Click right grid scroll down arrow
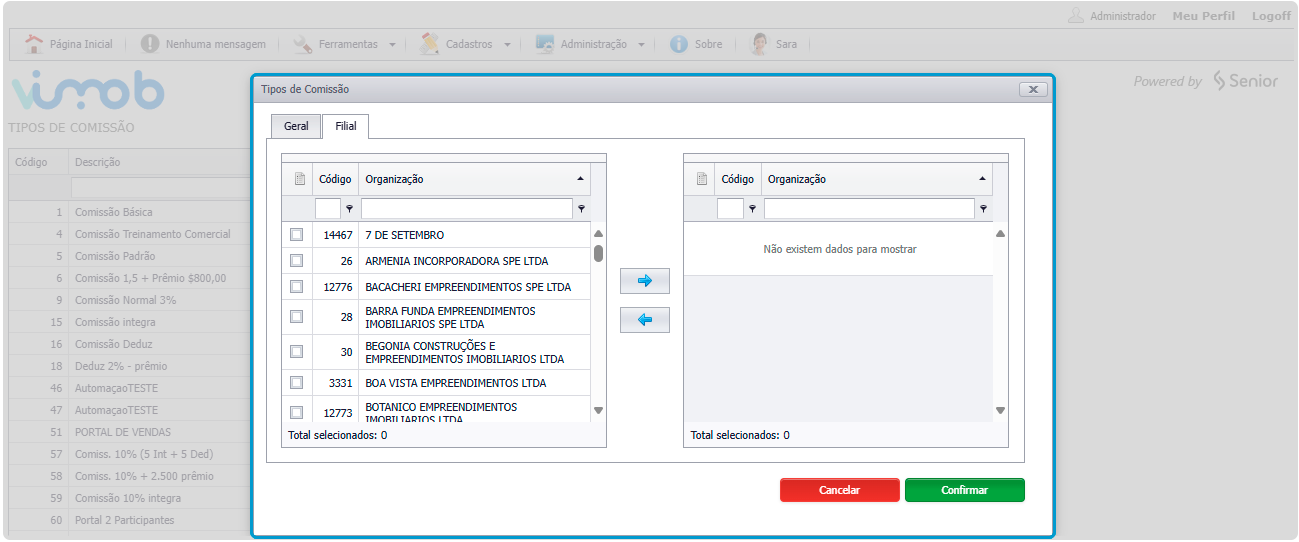Viewport: 1299px width, 542px height. (1000, 410)
